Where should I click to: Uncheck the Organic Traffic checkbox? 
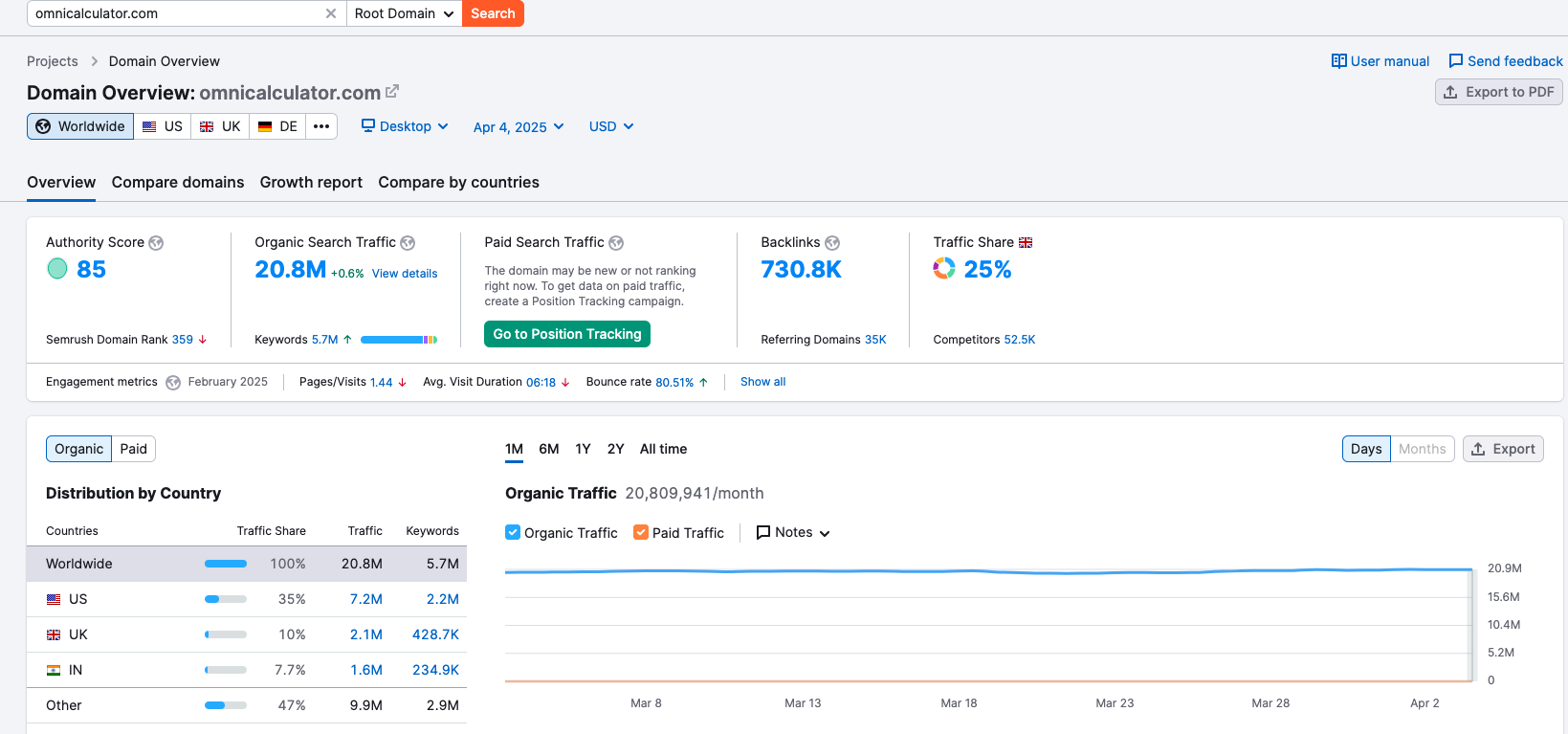coord(513,532)
